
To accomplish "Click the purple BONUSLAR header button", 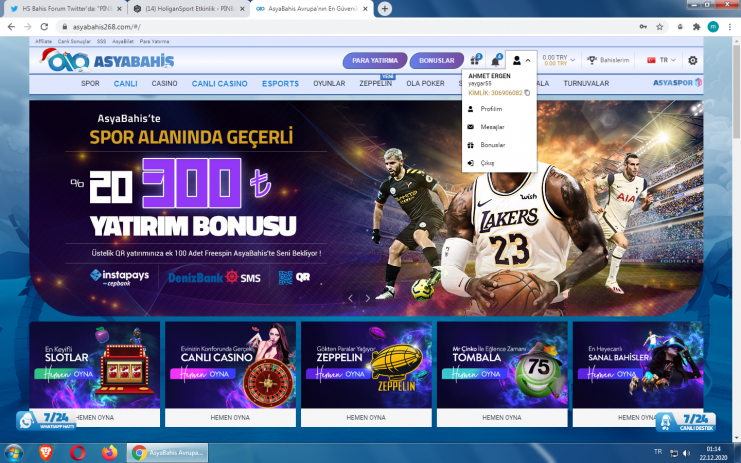I will tap(437, 60).
